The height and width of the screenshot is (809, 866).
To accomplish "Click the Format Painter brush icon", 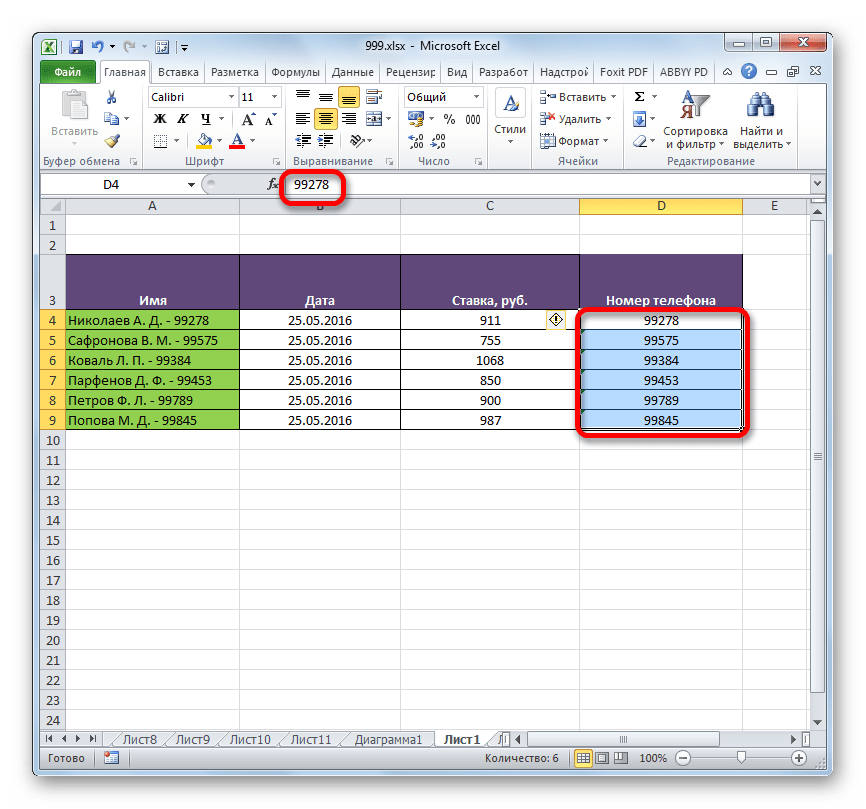I will pos(112,141).
